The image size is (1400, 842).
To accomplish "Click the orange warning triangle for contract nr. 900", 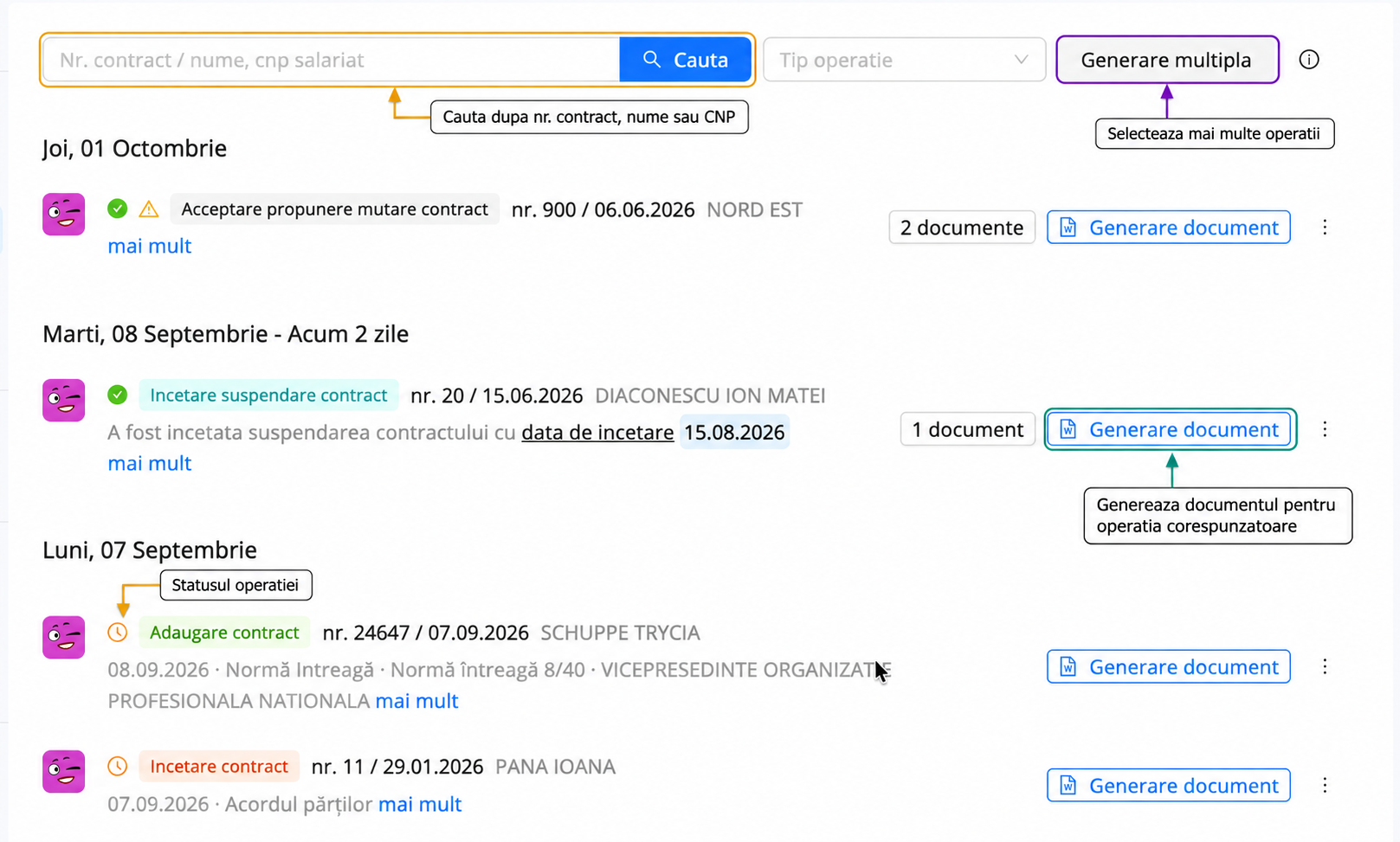I will 149,209.
